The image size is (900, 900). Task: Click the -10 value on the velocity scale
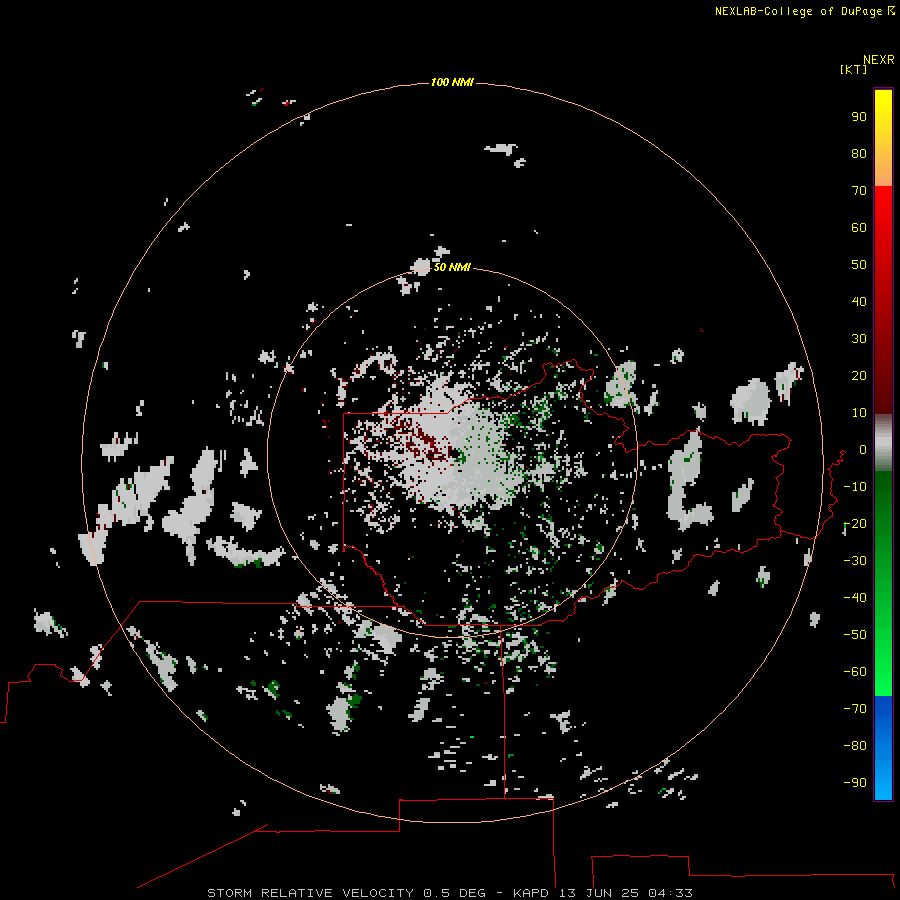pyautogui.click(x=855, y=487)
